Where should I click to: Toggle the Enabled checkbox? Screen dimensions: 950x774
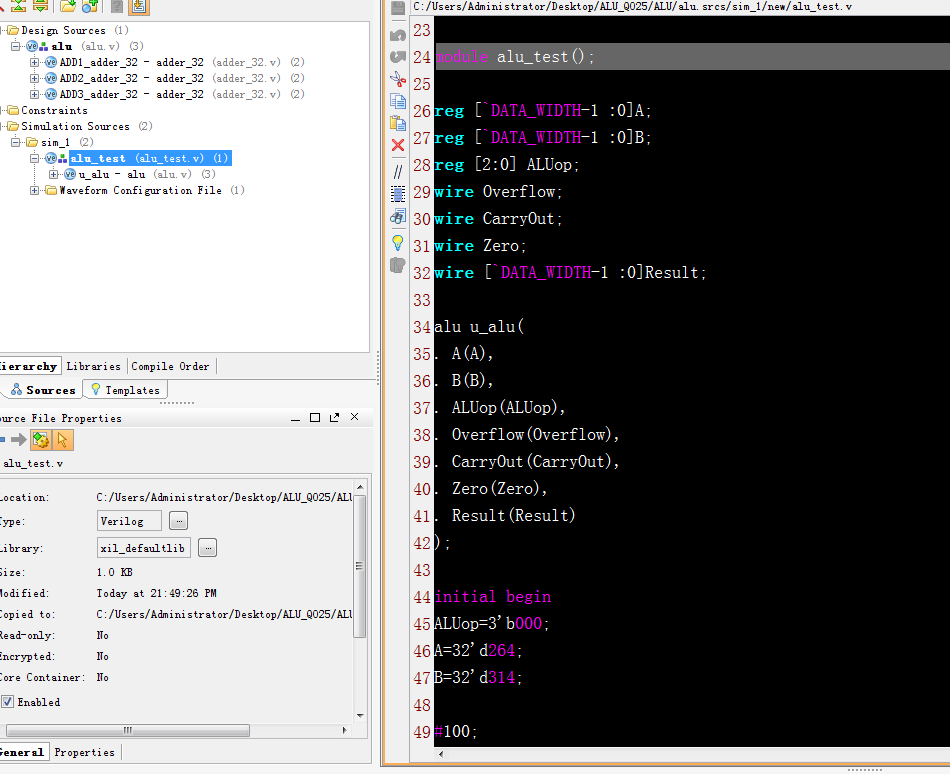[x=8, y=702]
